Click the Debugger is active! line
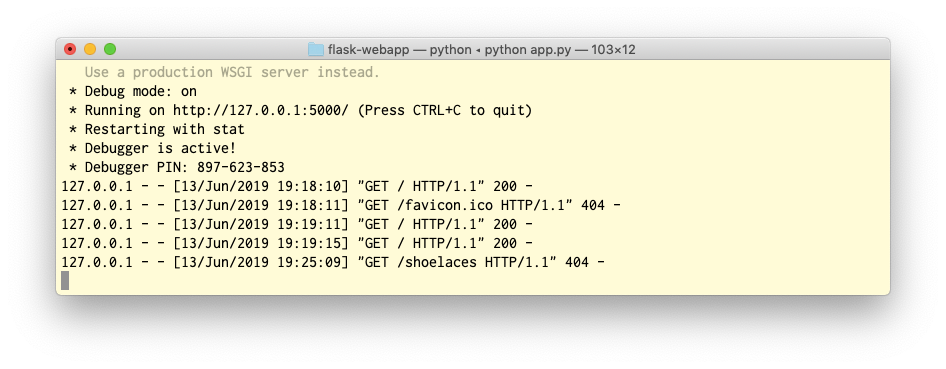Image resolution: width=946 pixels, height=369 pixels. (153, 148)
